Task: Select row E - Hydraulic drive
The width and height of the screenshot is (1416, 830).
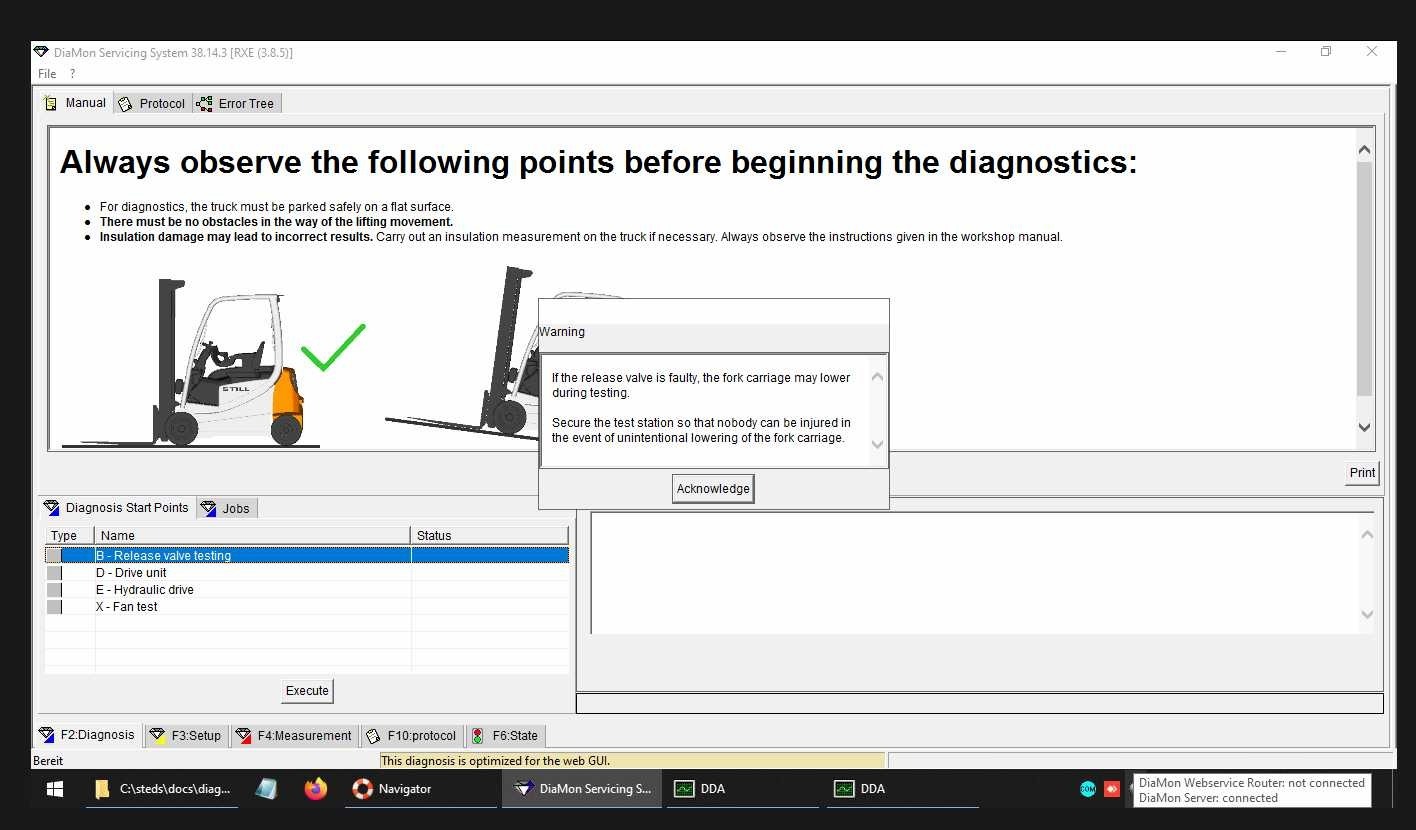Action: tap(307, 590)
